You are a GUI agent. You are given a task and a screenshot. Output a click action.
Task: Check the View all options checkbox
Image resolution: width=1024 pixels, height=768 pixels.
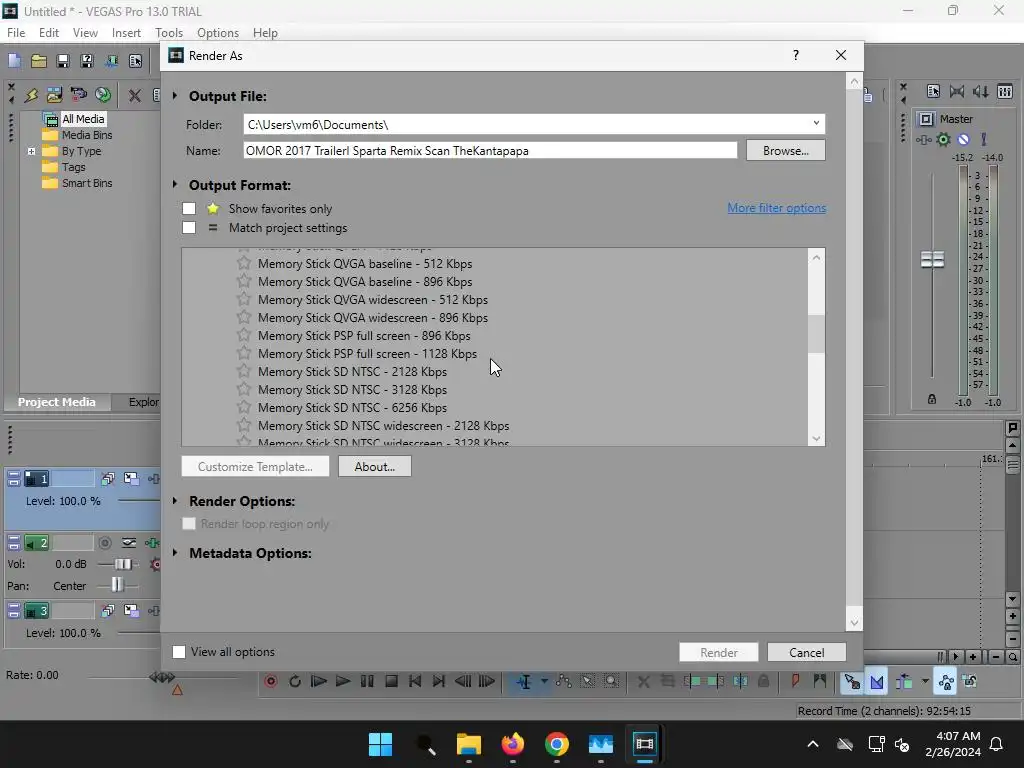click(x=178, y=652)
